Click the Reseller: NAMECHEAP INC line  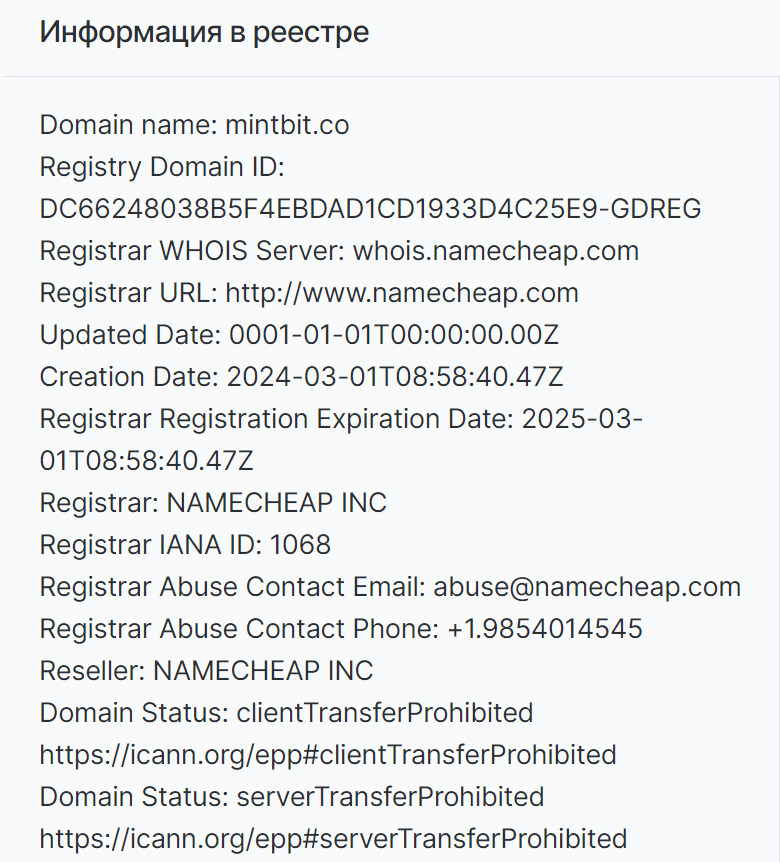[206, 671]
